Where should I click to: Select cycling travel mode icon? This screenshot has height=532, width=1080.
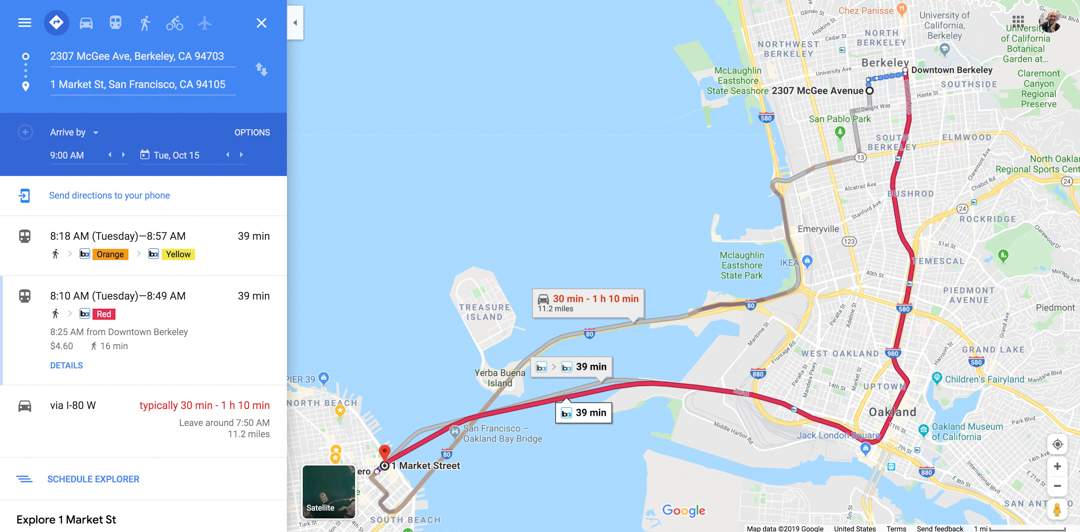point(174,23)
